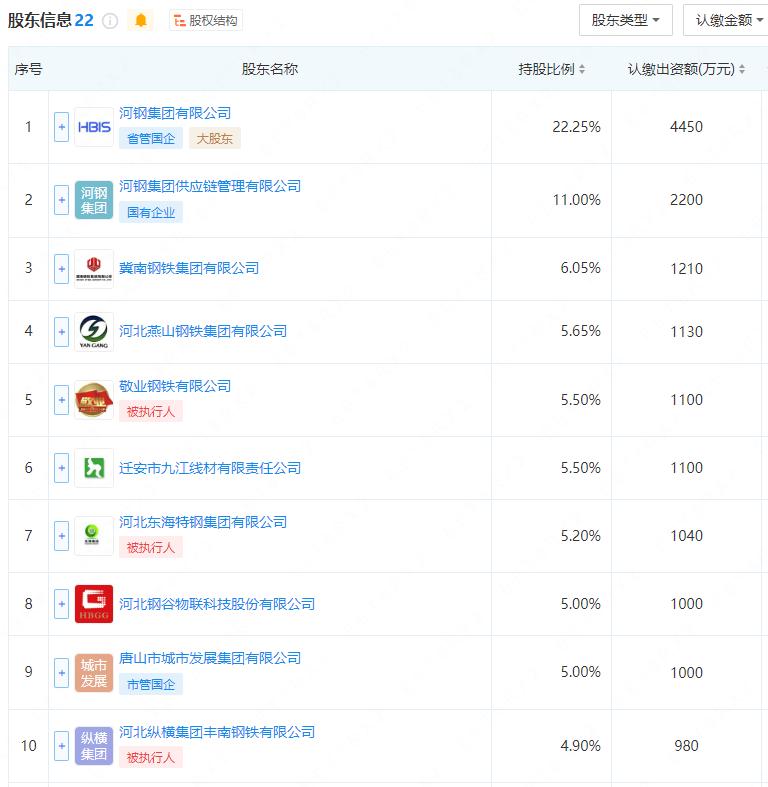Open the 股东类型 dropdown filter

pos(625,20)
